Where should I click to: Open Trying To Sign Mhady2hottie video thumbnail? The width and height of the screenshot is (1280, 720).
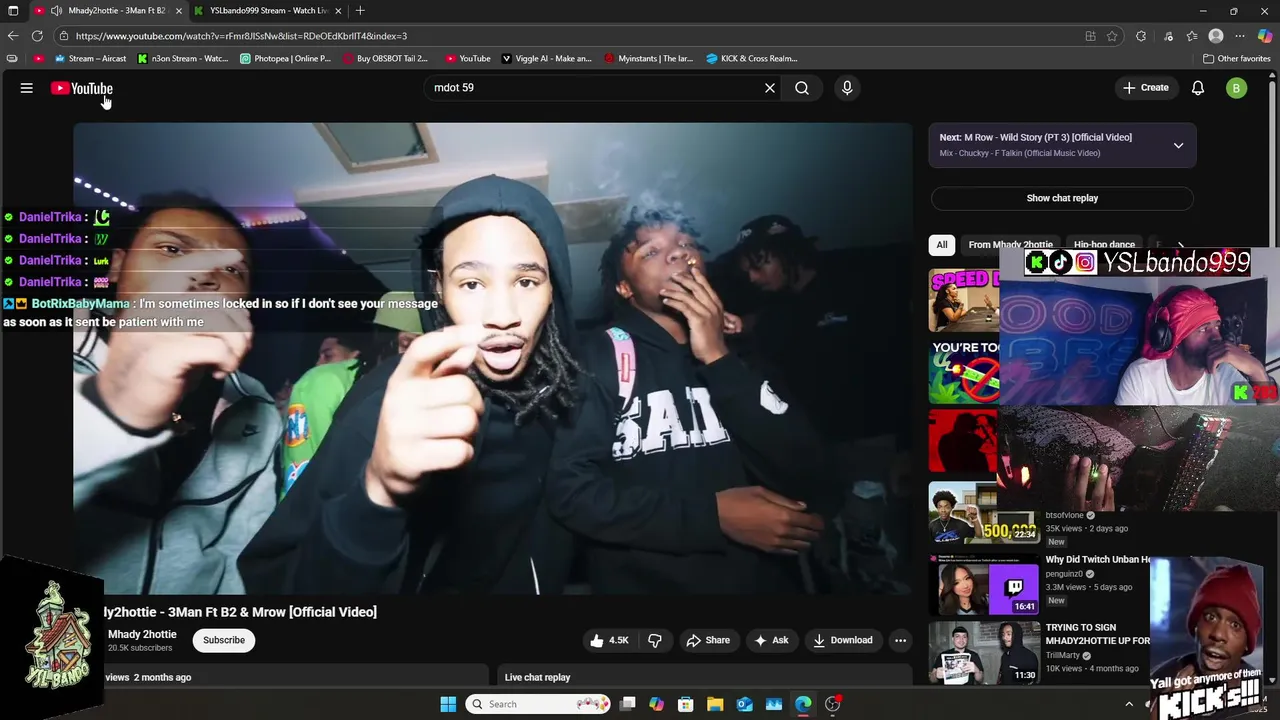click(984, 652)
